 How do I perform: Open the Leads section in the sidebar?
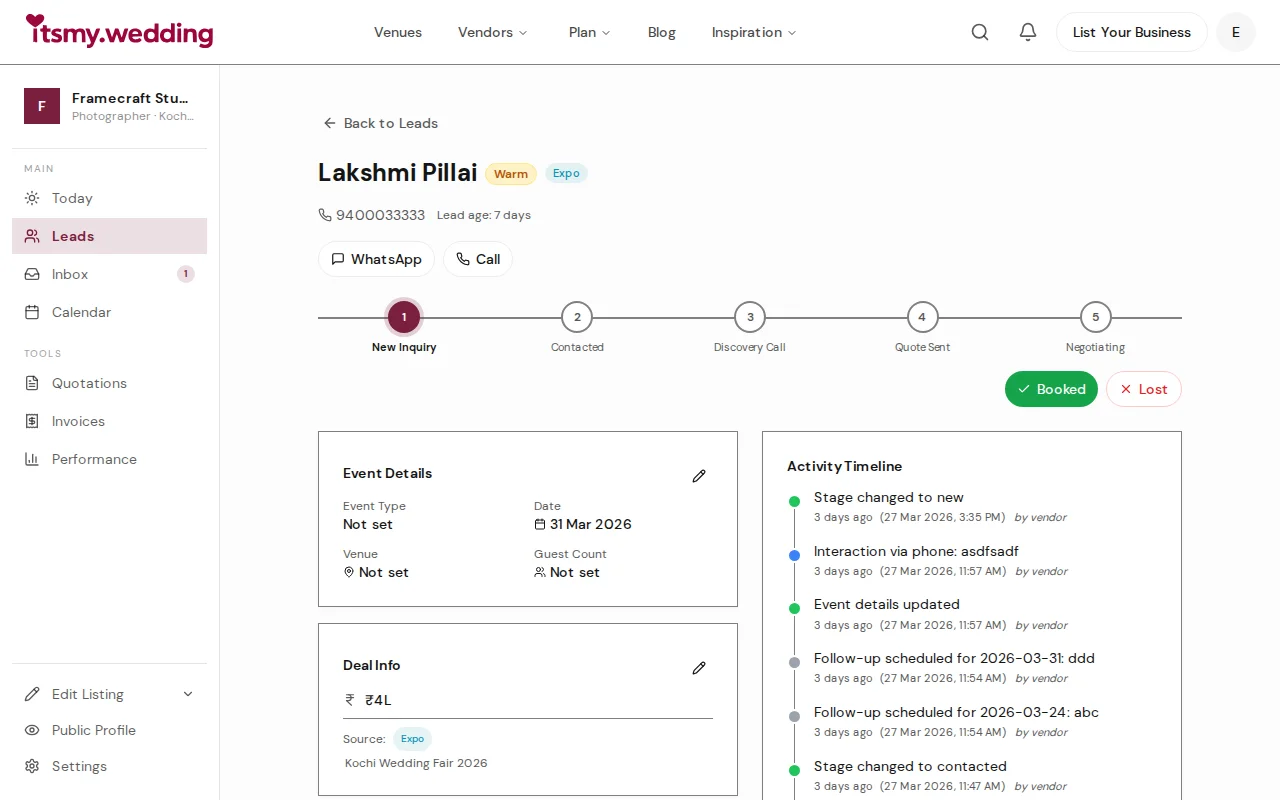pyautogui.click(x=71, y=236)
